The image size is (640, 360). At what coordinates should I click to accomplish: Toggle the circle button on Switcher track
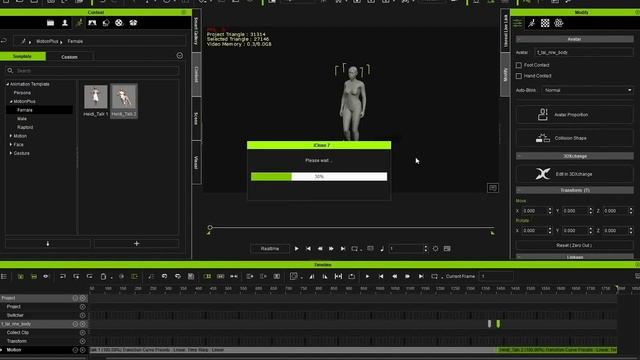[x=82, y=315]
